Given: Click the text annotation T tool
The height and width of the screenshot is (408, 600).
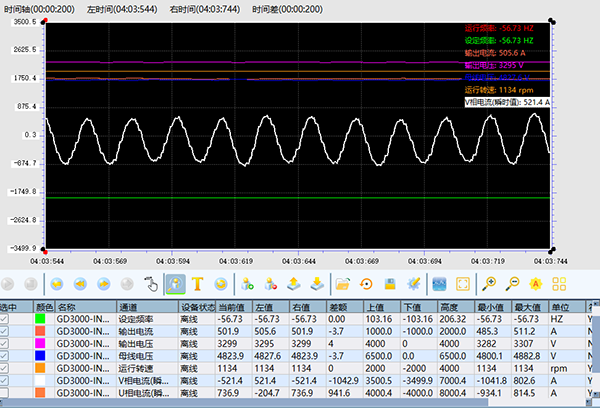Looking at the screenshot, I should 197,283.
